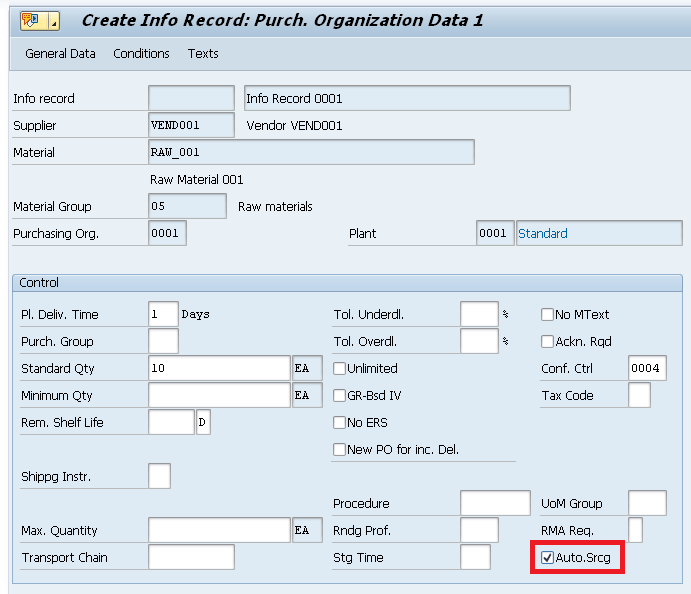Click the Info Record 0001 description field

[407, 98]
